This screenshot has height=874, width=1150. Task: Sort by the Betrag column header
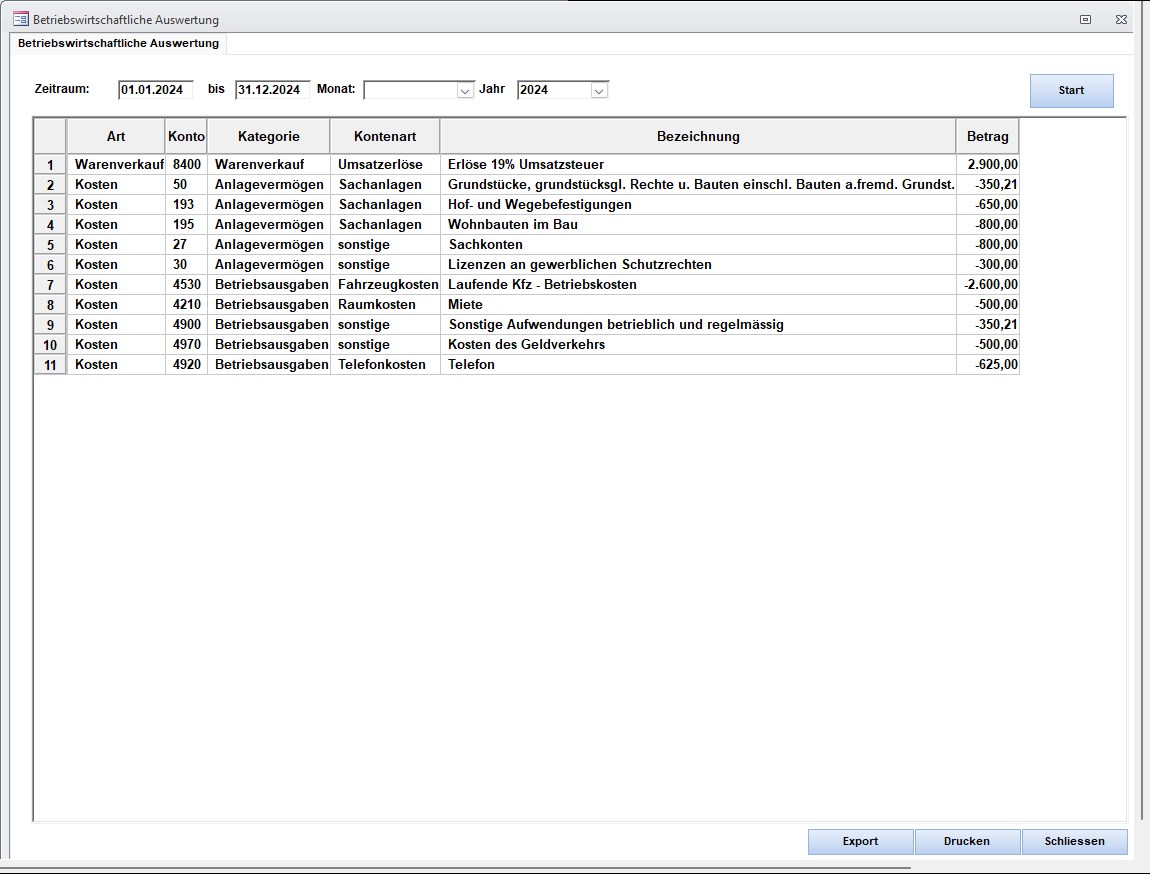tap(987, 137)
